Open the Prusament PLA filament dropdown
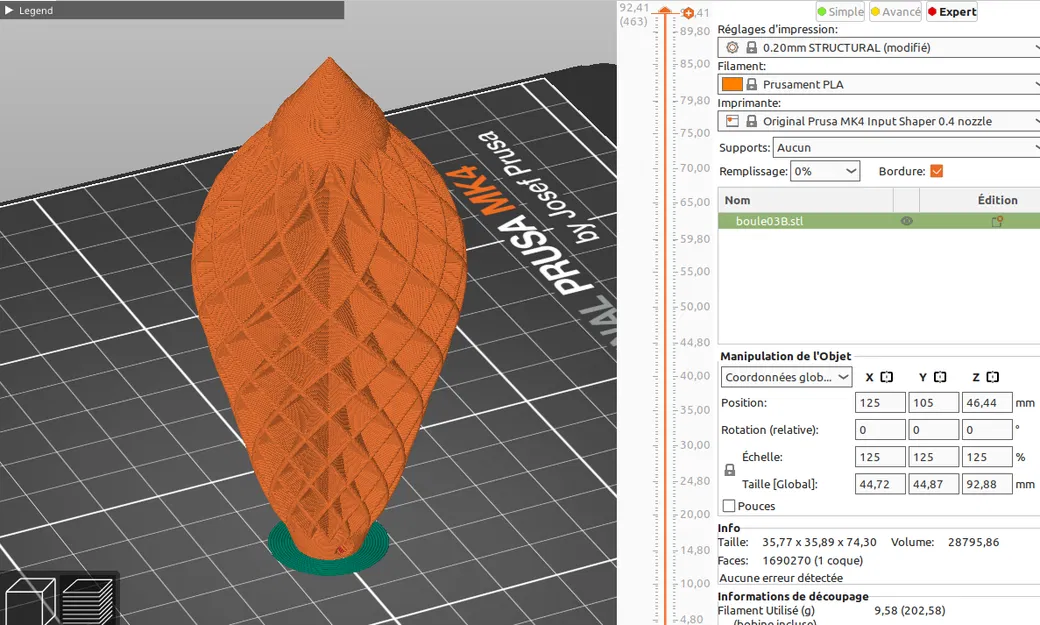 879,84
